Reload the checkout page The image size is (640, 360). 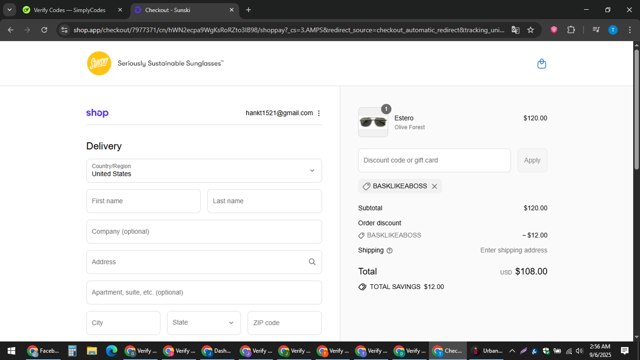click(44, 30)
